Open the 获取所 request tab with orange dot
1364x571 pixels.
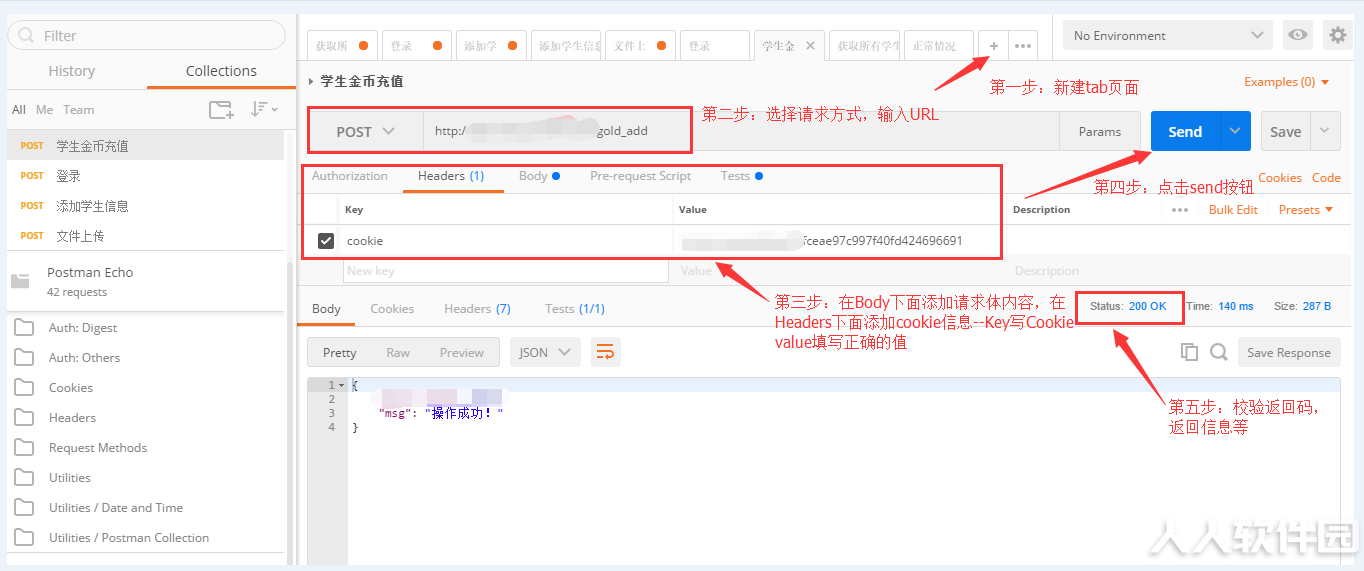click(x=342, y=46)
